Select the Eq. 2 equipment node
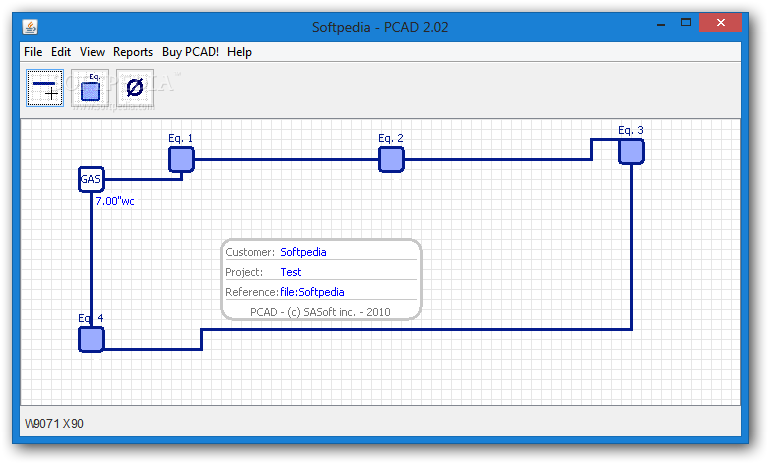Viewport: 769px width, 464px height. coord(391,159)
